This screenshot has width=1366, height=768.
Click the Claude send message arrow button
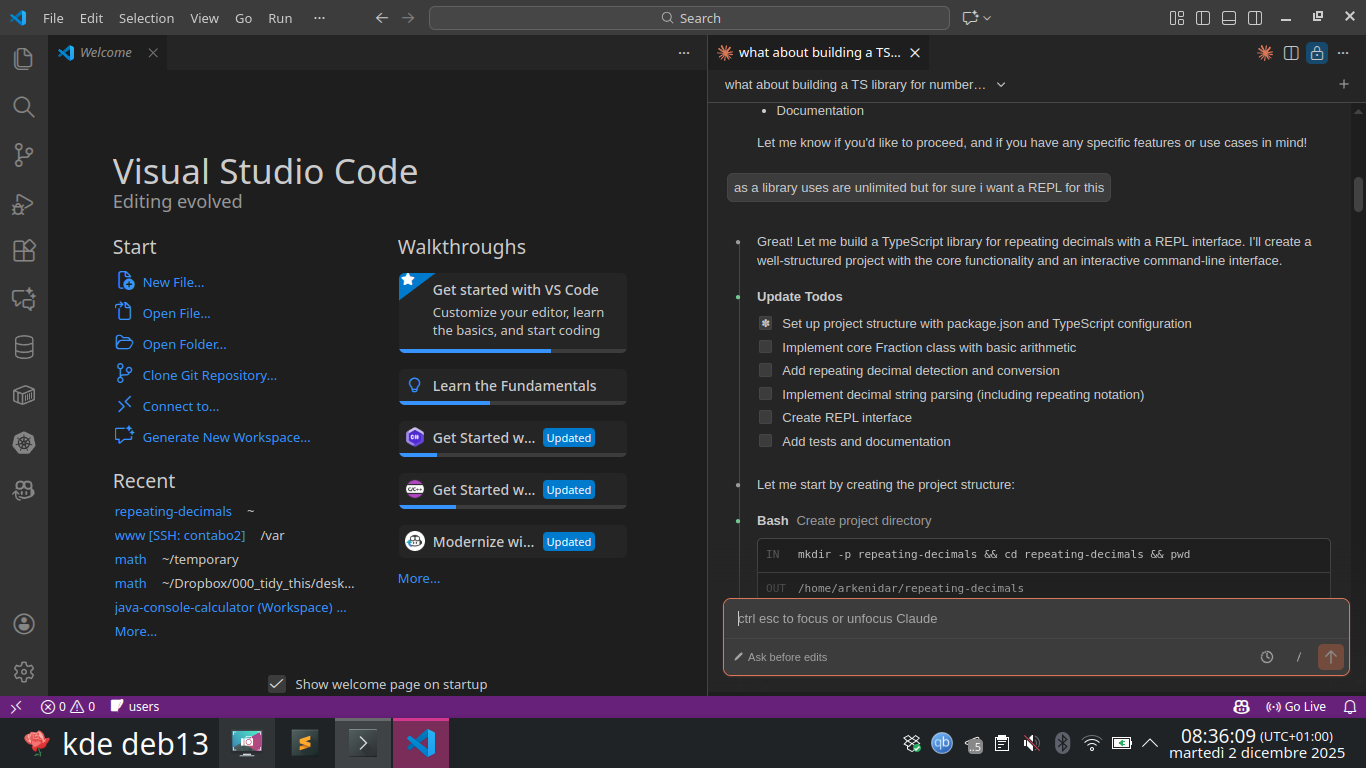[1330, 657]
